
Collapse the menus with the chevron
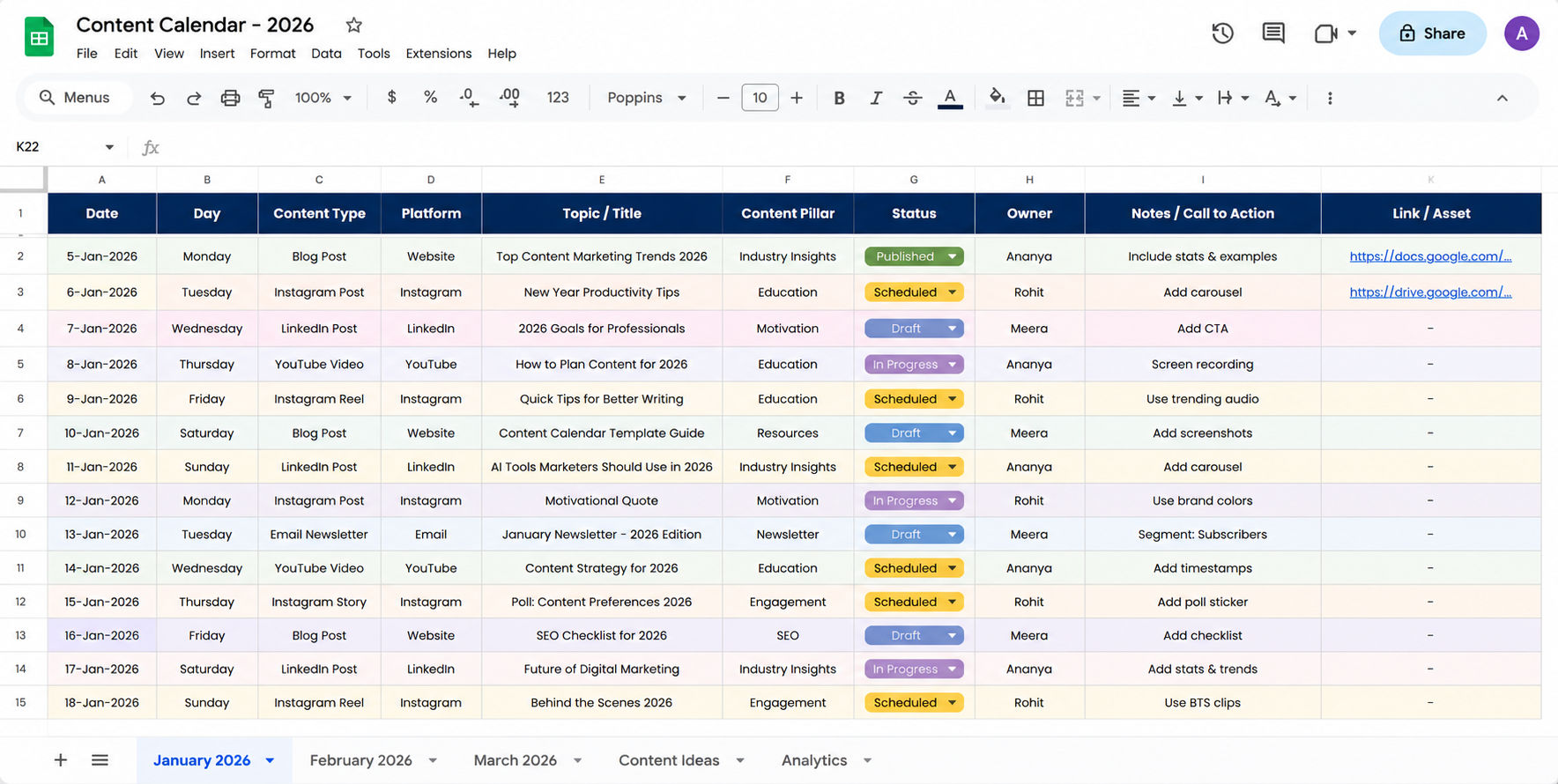pos(1502,98)
